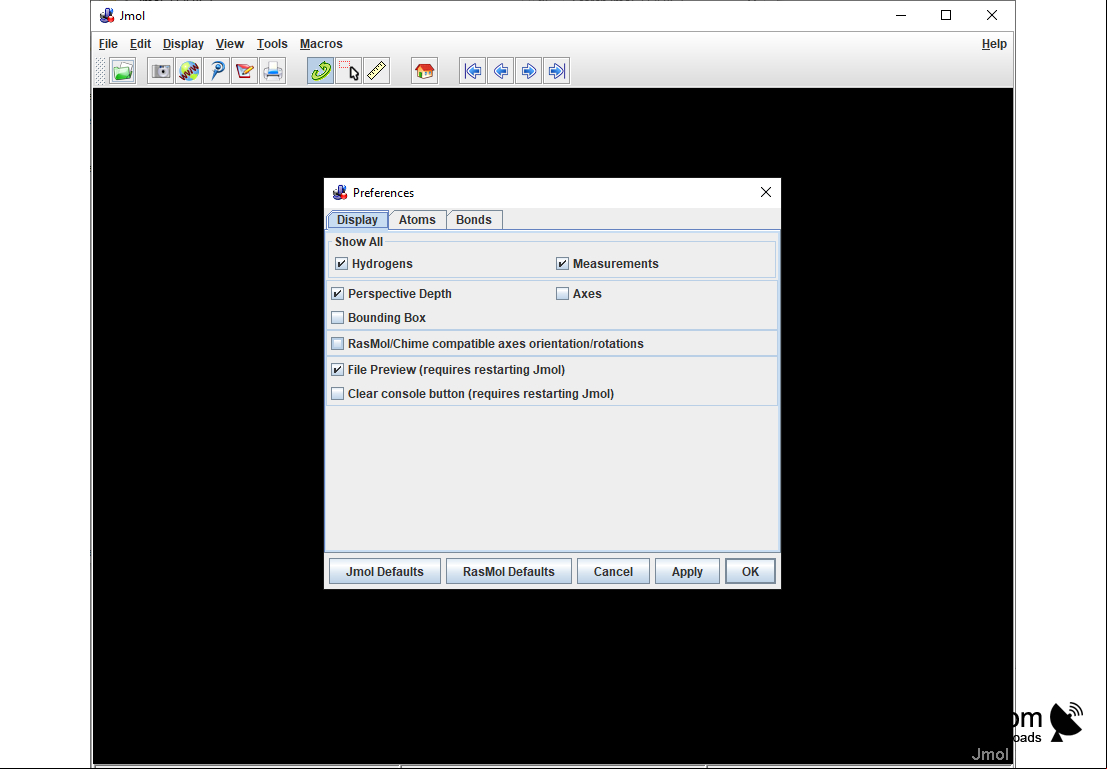Go to next frame arrow
1107x769 pixels.
528,71
